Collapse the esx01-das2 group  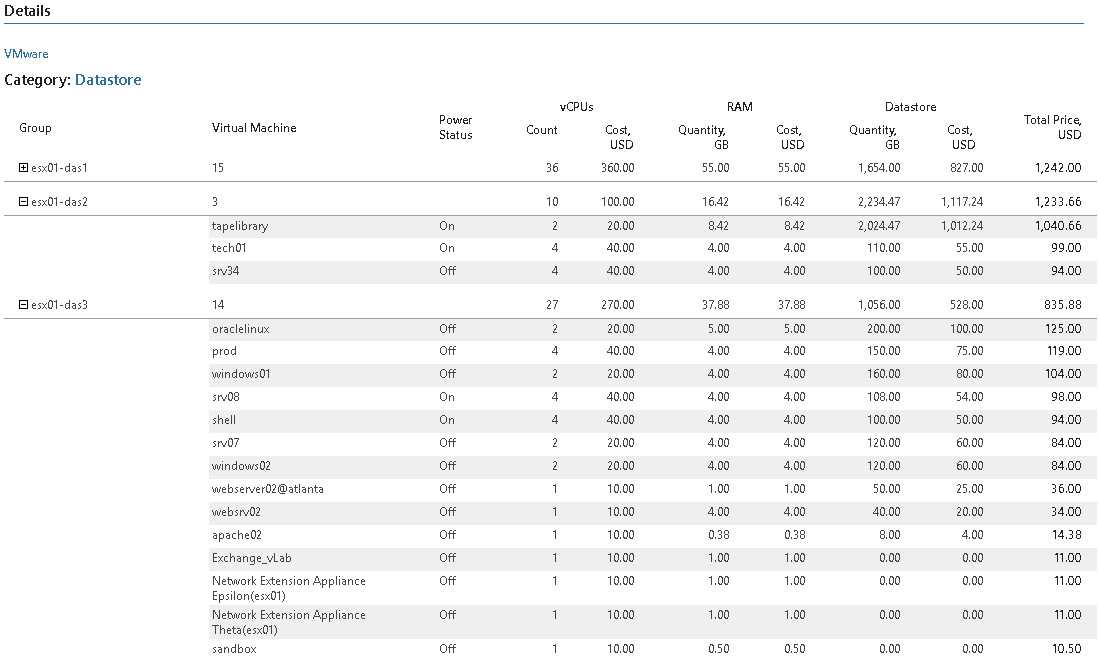(x=23, y=201)
